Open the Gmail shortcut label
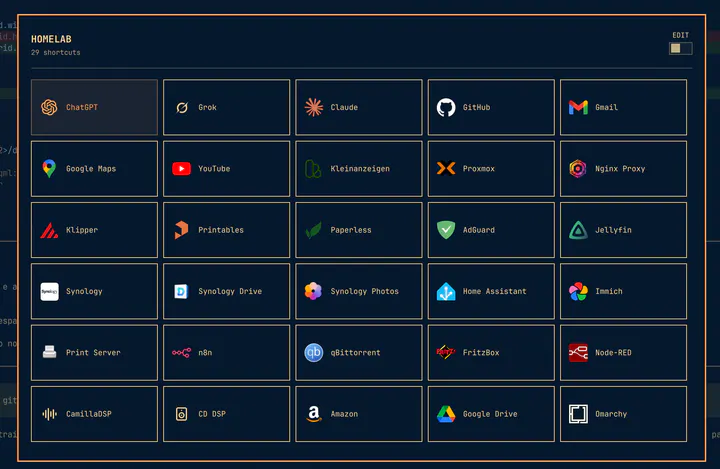Image resolution: width=720 pixels, height=469 pixels. [606, 107]
